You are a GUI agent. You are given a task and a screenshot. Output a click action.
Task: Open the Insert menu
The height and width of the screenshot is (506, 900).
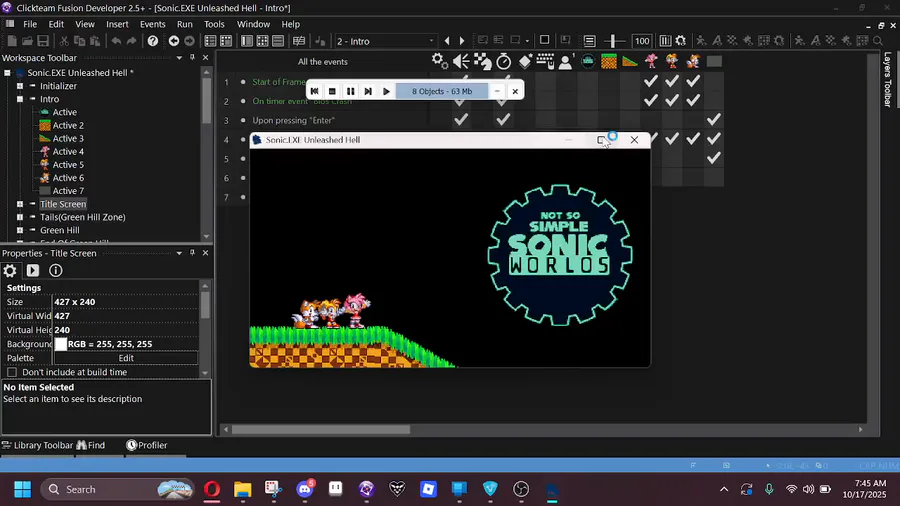[117, 24]
